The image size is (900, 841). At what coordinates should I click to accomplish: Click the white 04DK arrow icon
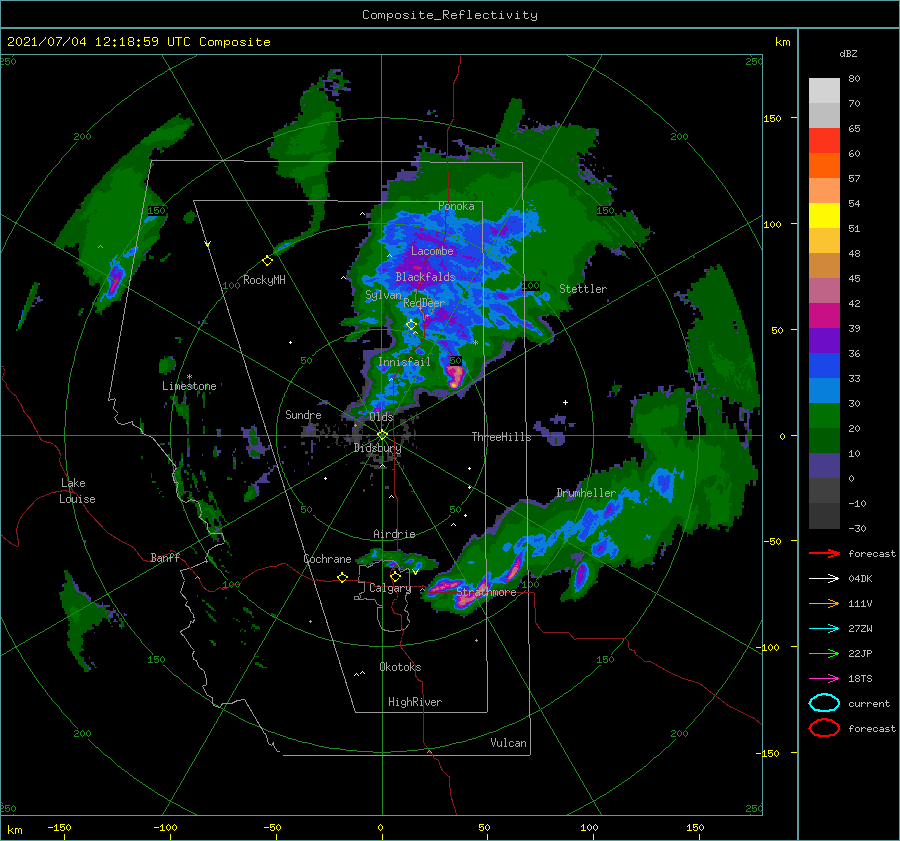coord(824,578)
